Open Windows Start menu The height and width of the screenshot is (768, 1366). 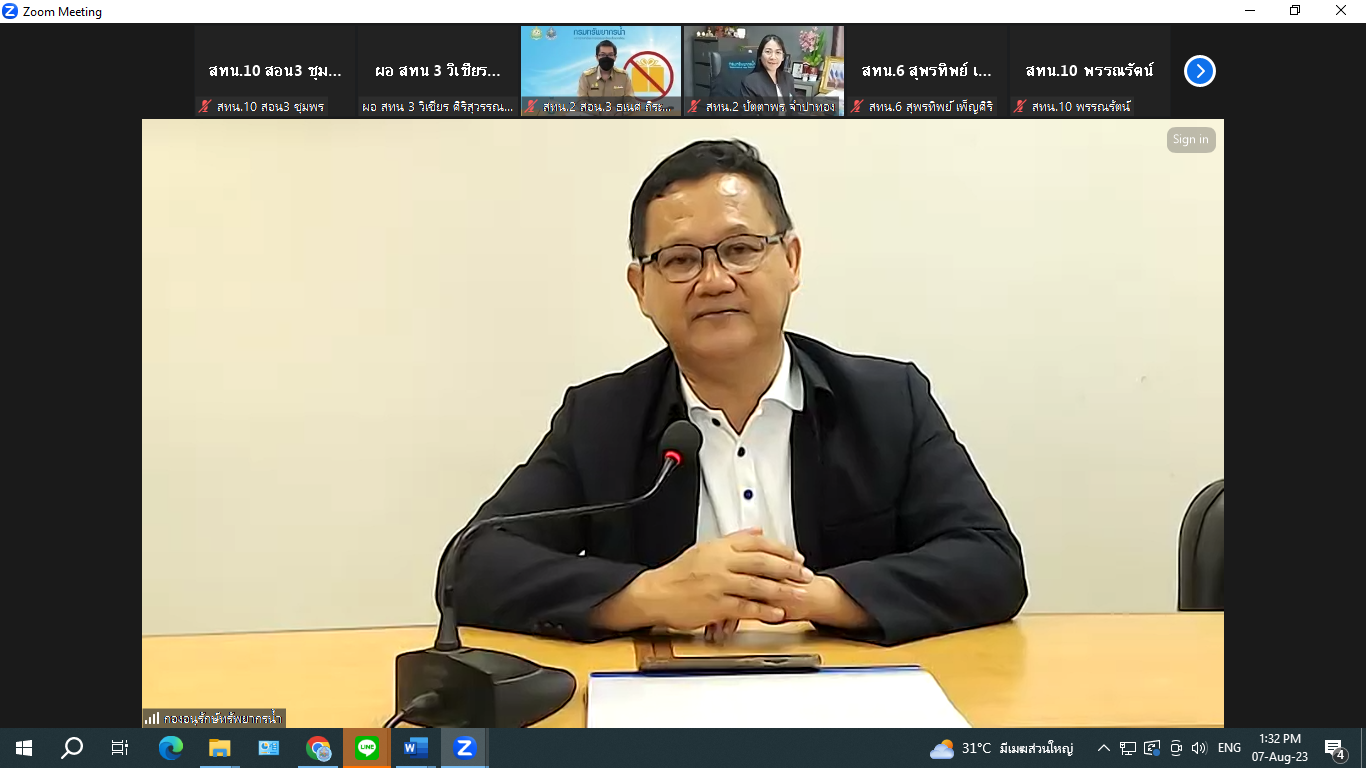coord(23,747)
